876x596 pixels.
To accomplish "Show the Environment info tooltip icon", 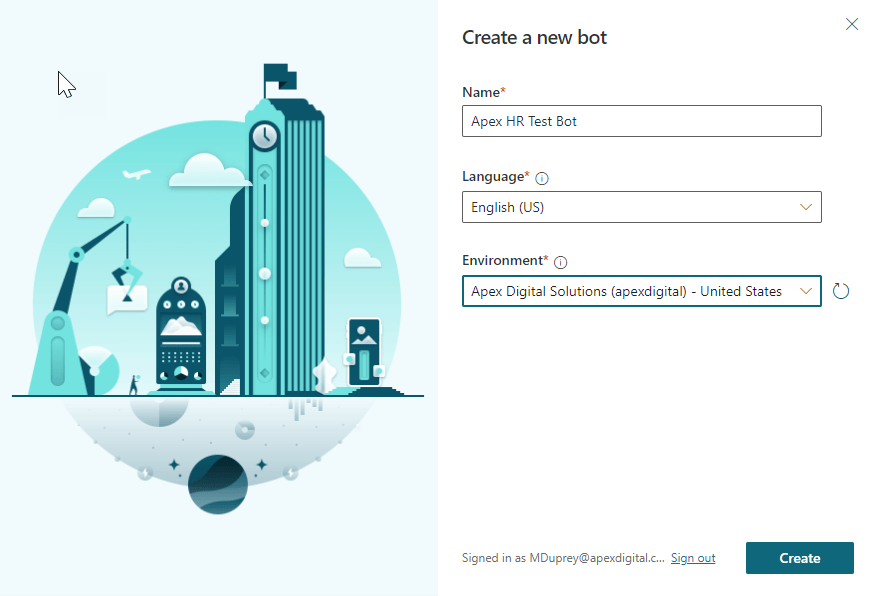I will [x=560, y=262].
